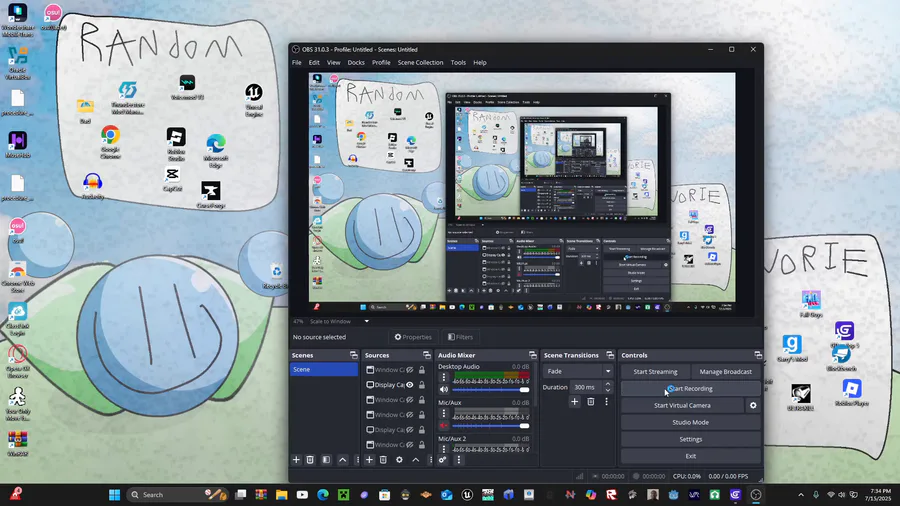
Task: Remove the selected scene with trash icon
Action: click(310, 460)
